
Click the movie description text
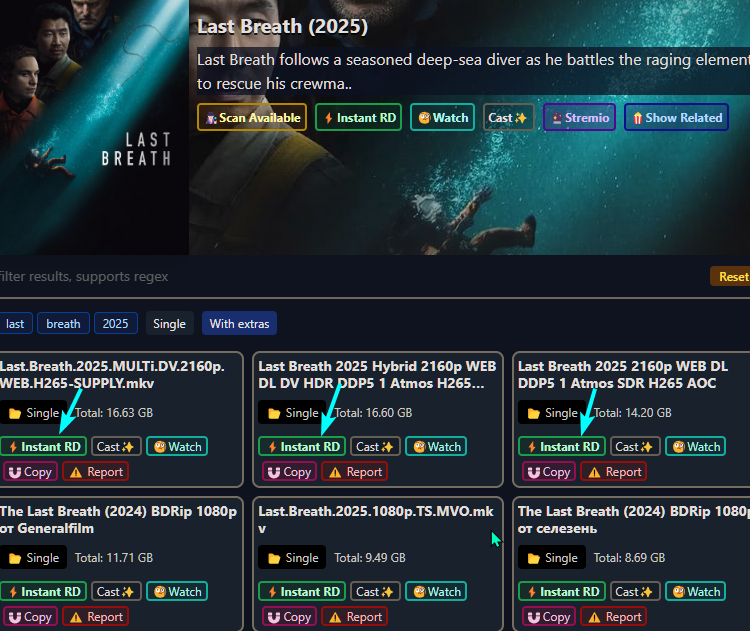[x=474, y=71]
